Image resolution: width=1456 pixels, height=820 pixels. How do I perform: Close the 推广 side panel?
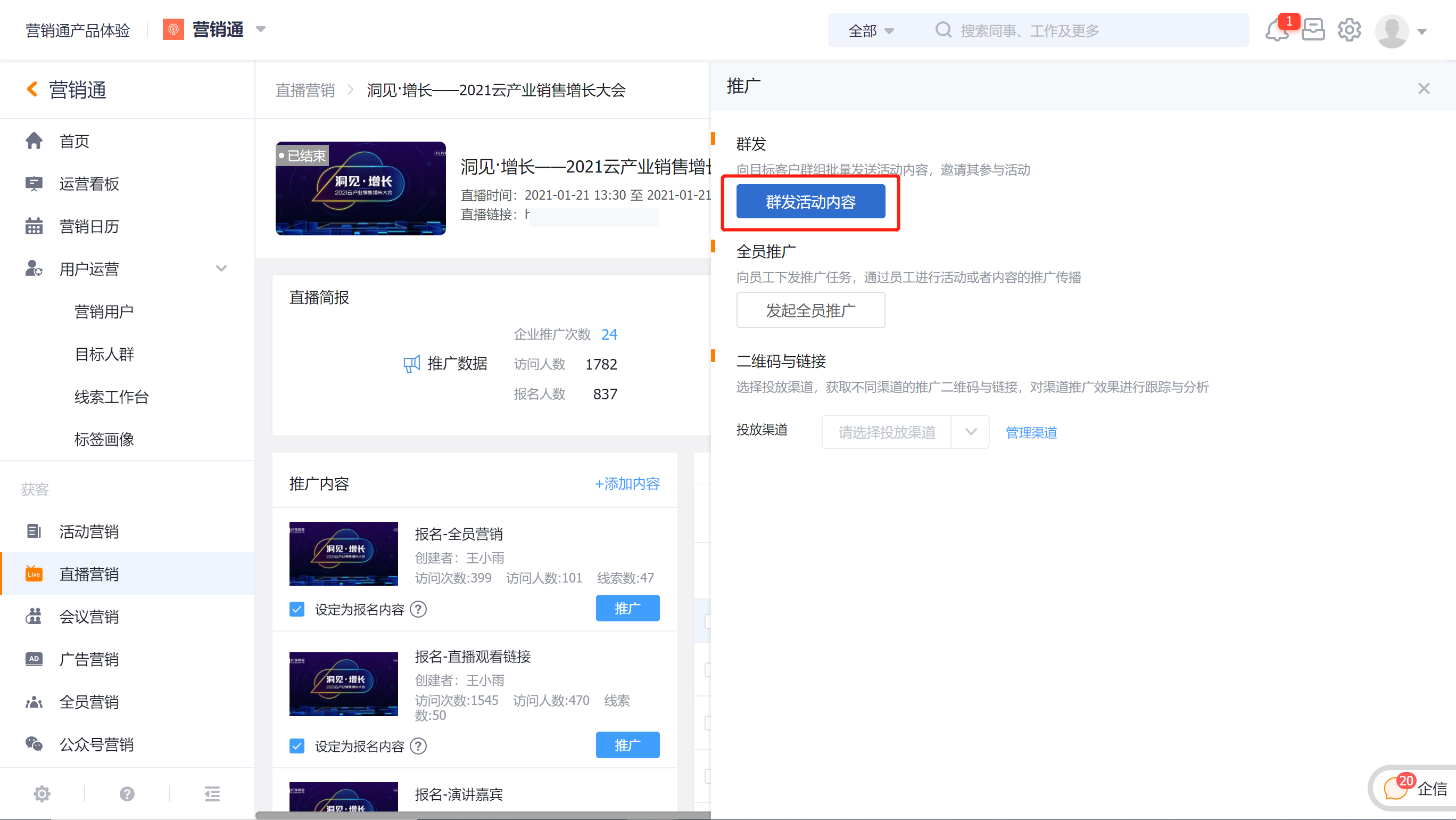tap(1423, 88)
